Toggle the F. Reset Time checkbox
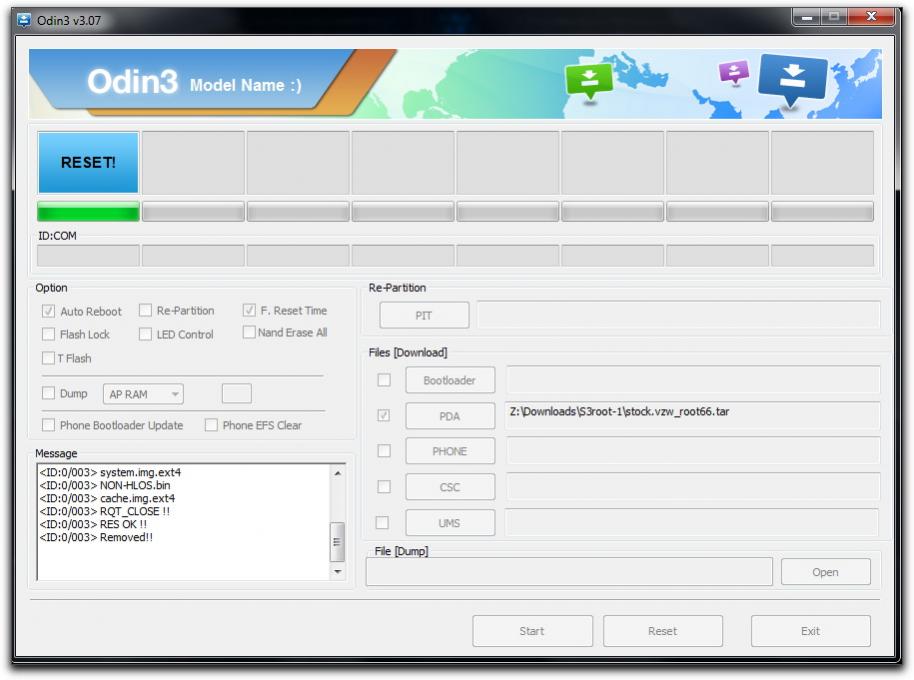Screen dimensions: 914x680 (249, 310)
